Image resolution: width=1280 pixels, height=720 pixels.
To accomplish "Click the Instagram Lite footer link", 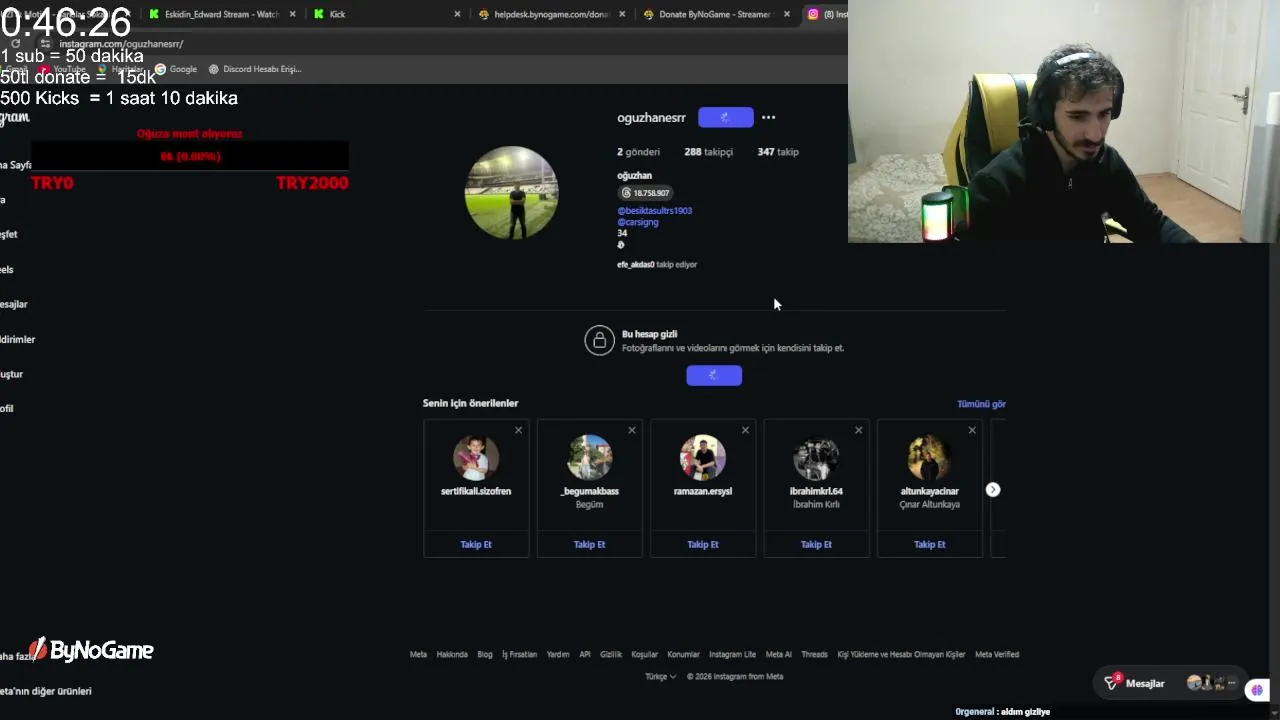I will pyautogui.click(x=732, y=654).
